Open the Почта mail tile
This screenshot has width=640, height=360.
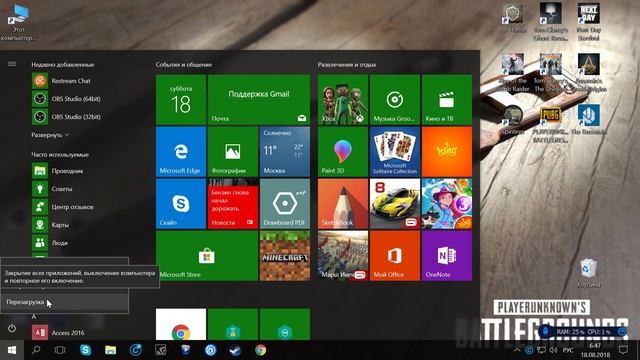pos(259,100)
